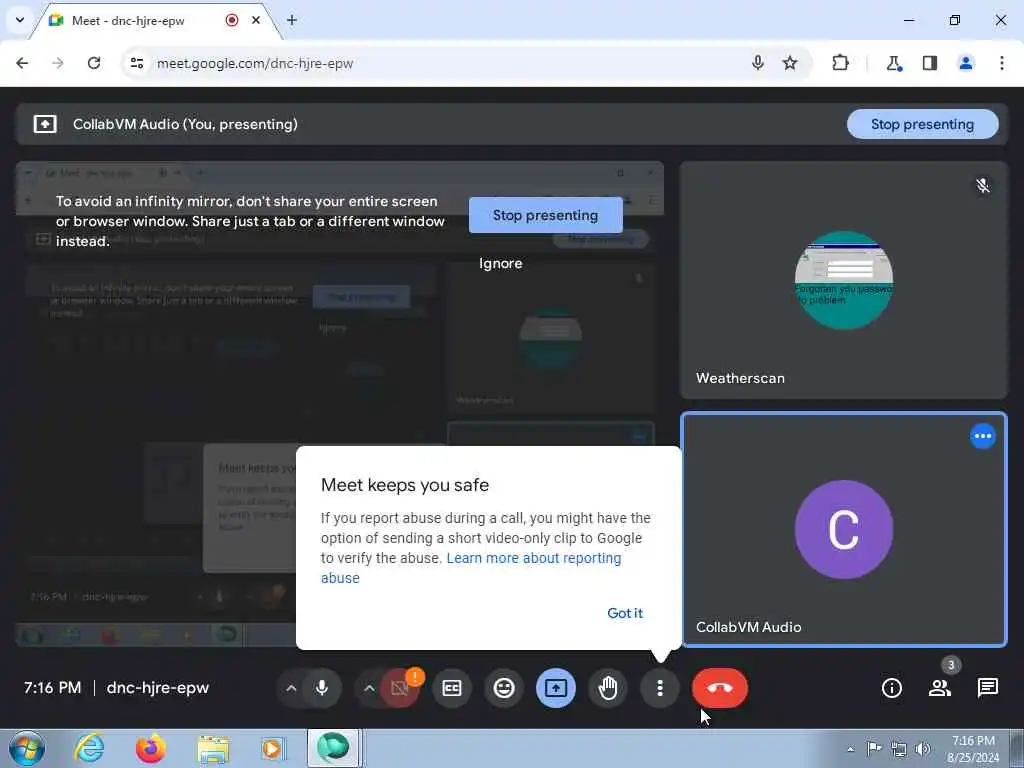Image resolution: width=1024 pixels, height=768 pixels.
Task: Launch Firefox from taskbar
Action: click(x=151, y=748)
